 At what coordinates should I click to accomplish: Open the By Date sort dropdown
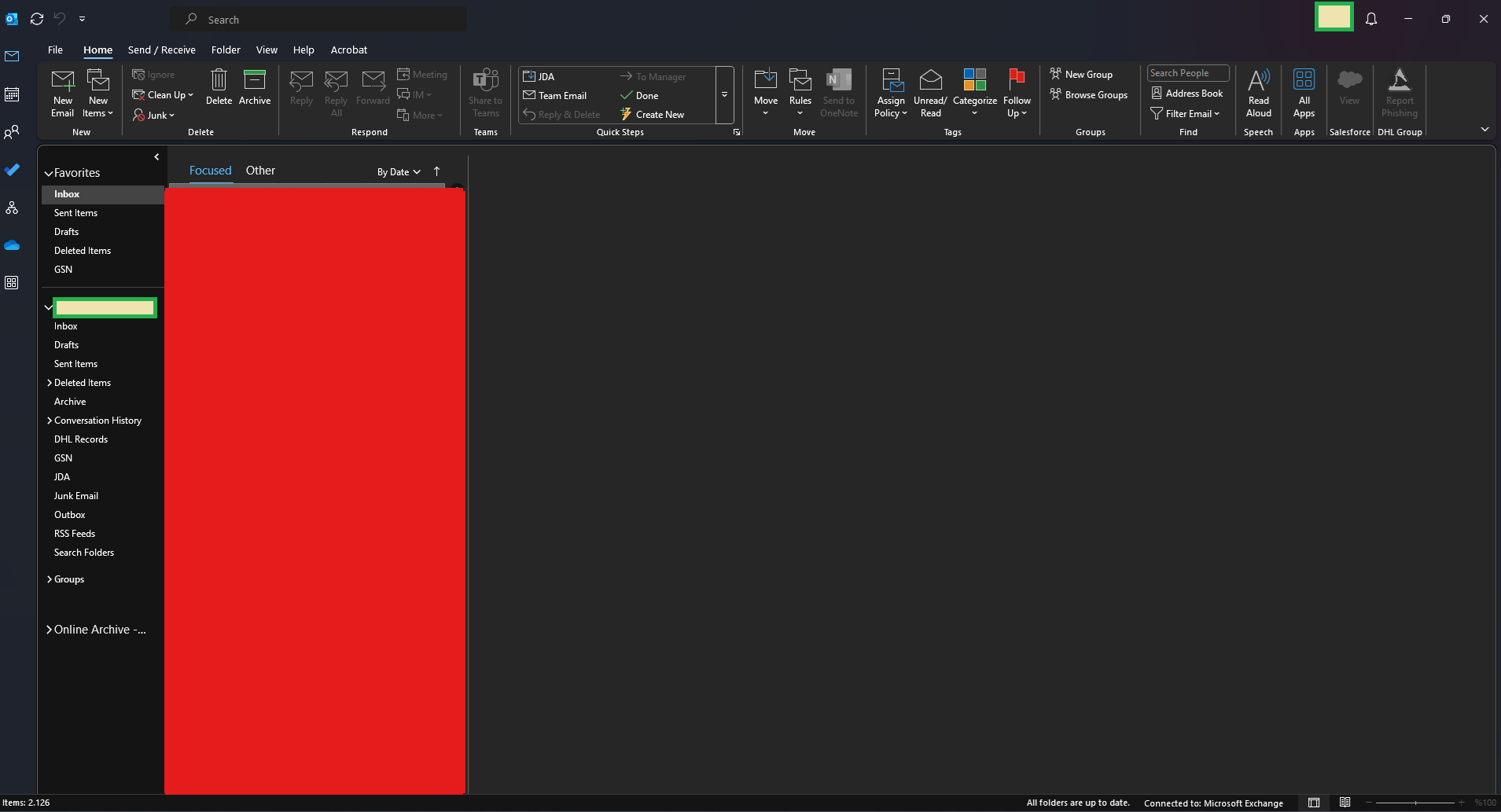click(399, 172)
